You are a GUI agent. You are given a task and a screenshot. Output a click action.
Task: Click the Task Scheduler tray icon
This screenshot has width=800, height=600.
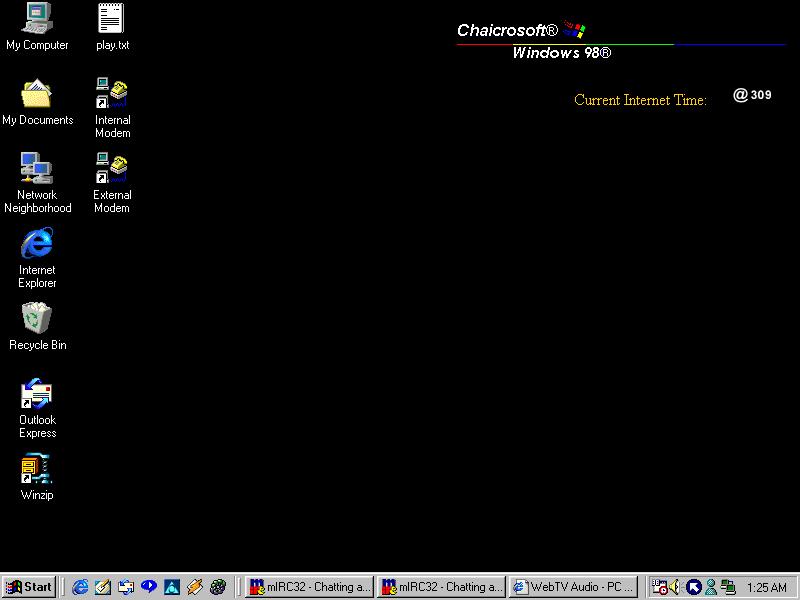(x=659, y=587)
